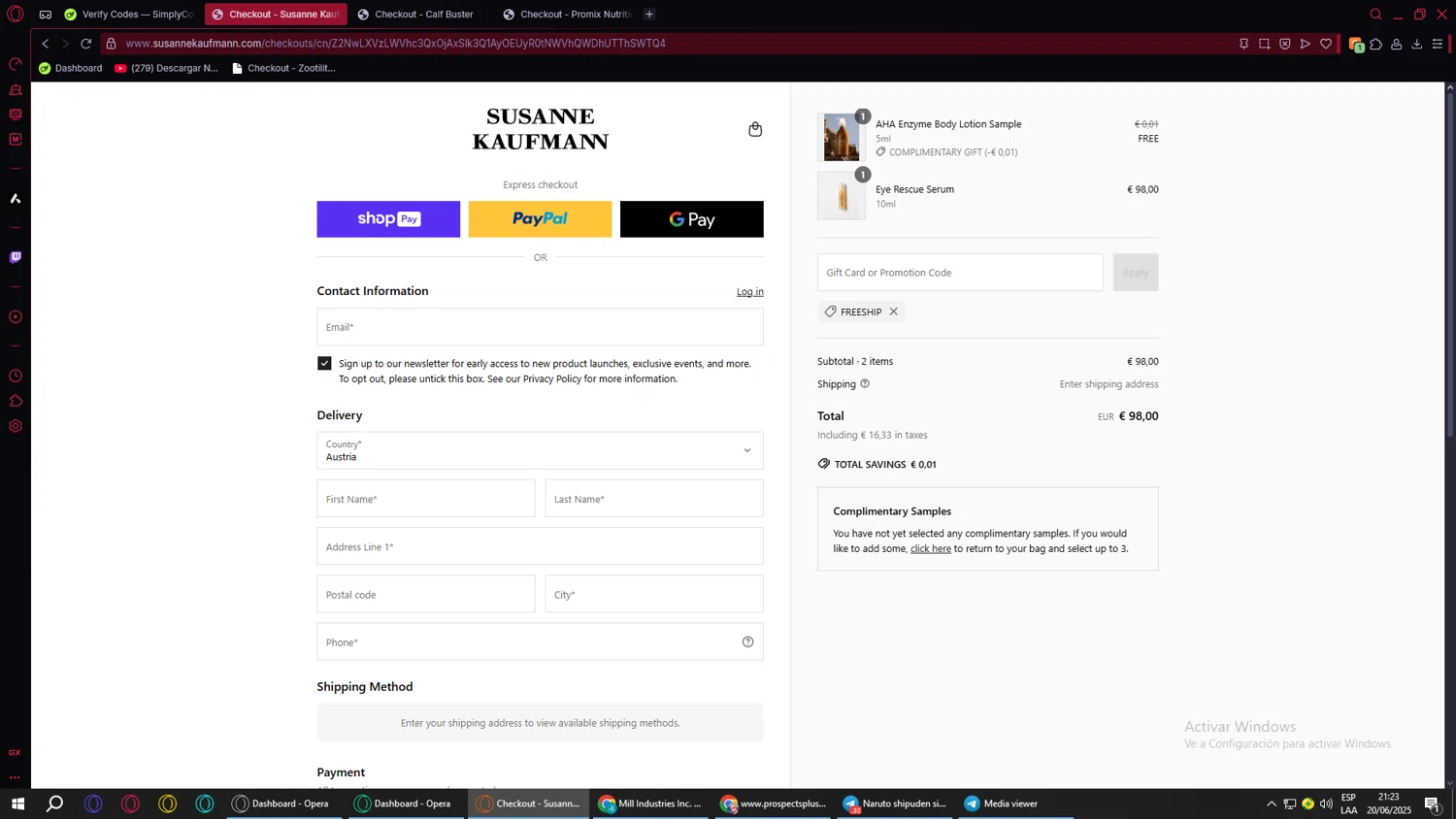Uncheck the newsletter sign-up checkbox
This screenshot has height=819, width=1456.
pyautogui.click(x=324, y=363)
